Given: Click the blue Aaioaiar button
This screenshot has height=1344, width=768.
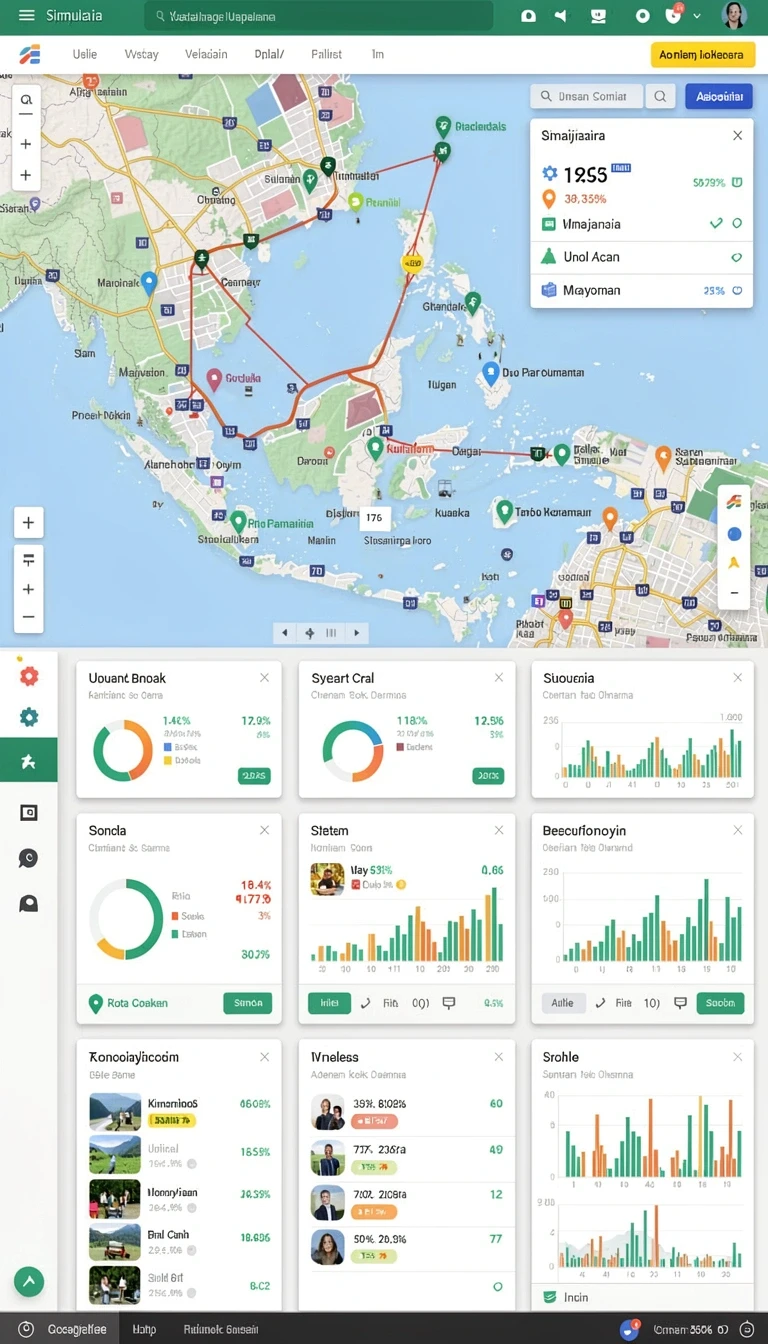Looking at the screenshot, I should pos(718,96).
